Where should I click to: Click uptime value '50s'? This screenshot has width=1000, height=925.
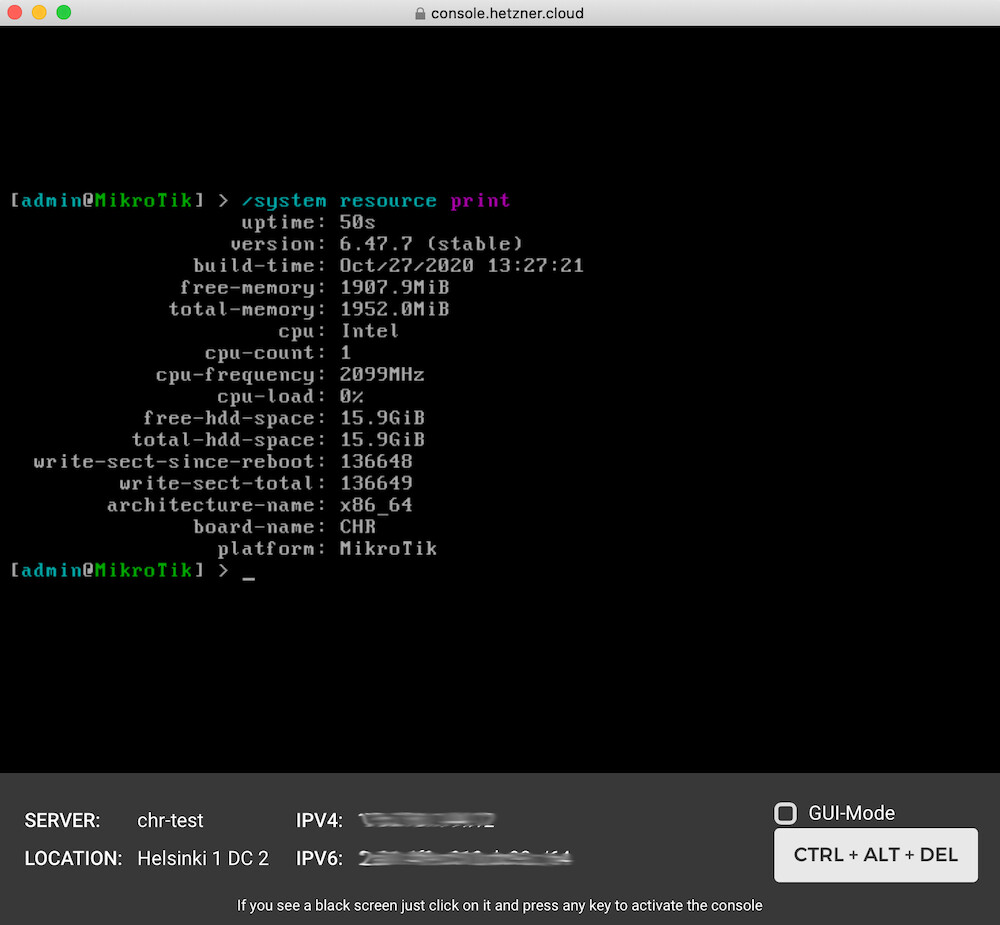(x=357, y=222)
